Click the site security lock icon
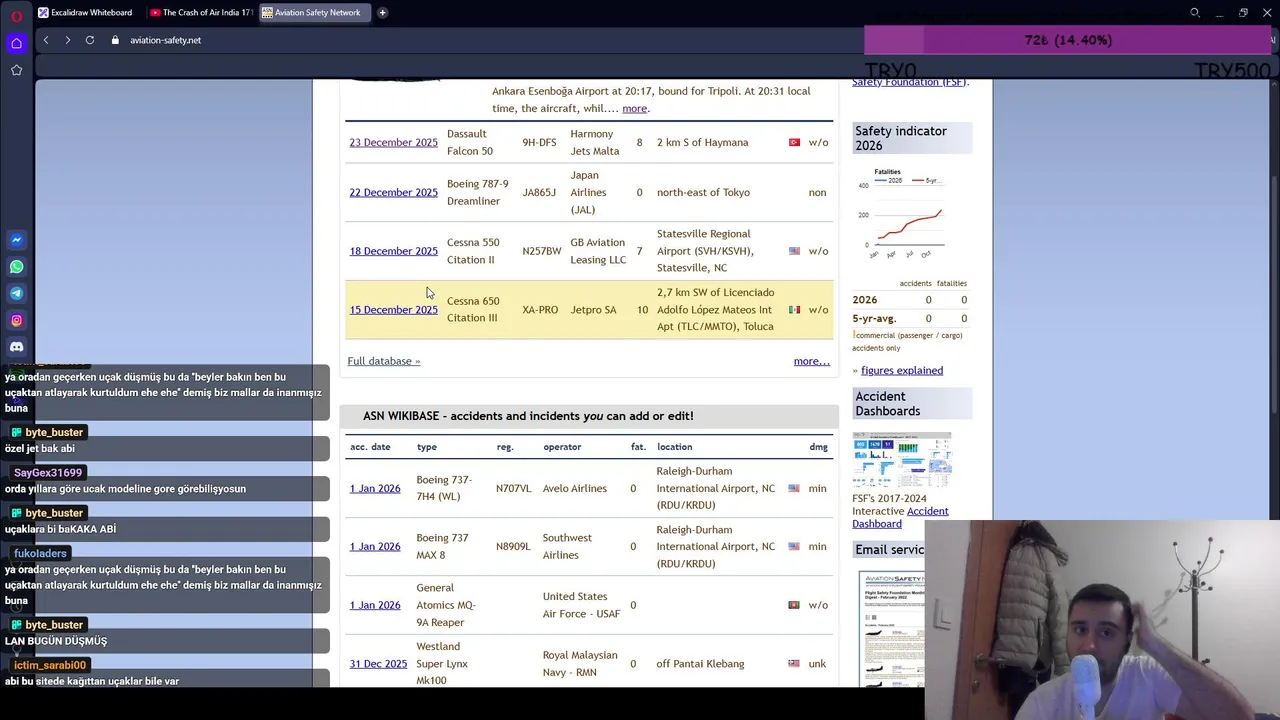Screen dimensions: 1280x720 pyautogui.click(x=115, y=40)
